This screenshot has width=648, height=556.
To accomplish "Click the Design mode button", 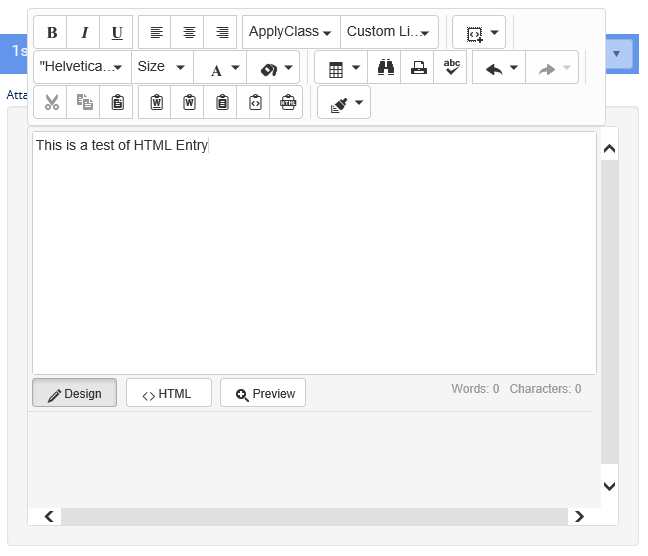I will (x=74, y=393).
